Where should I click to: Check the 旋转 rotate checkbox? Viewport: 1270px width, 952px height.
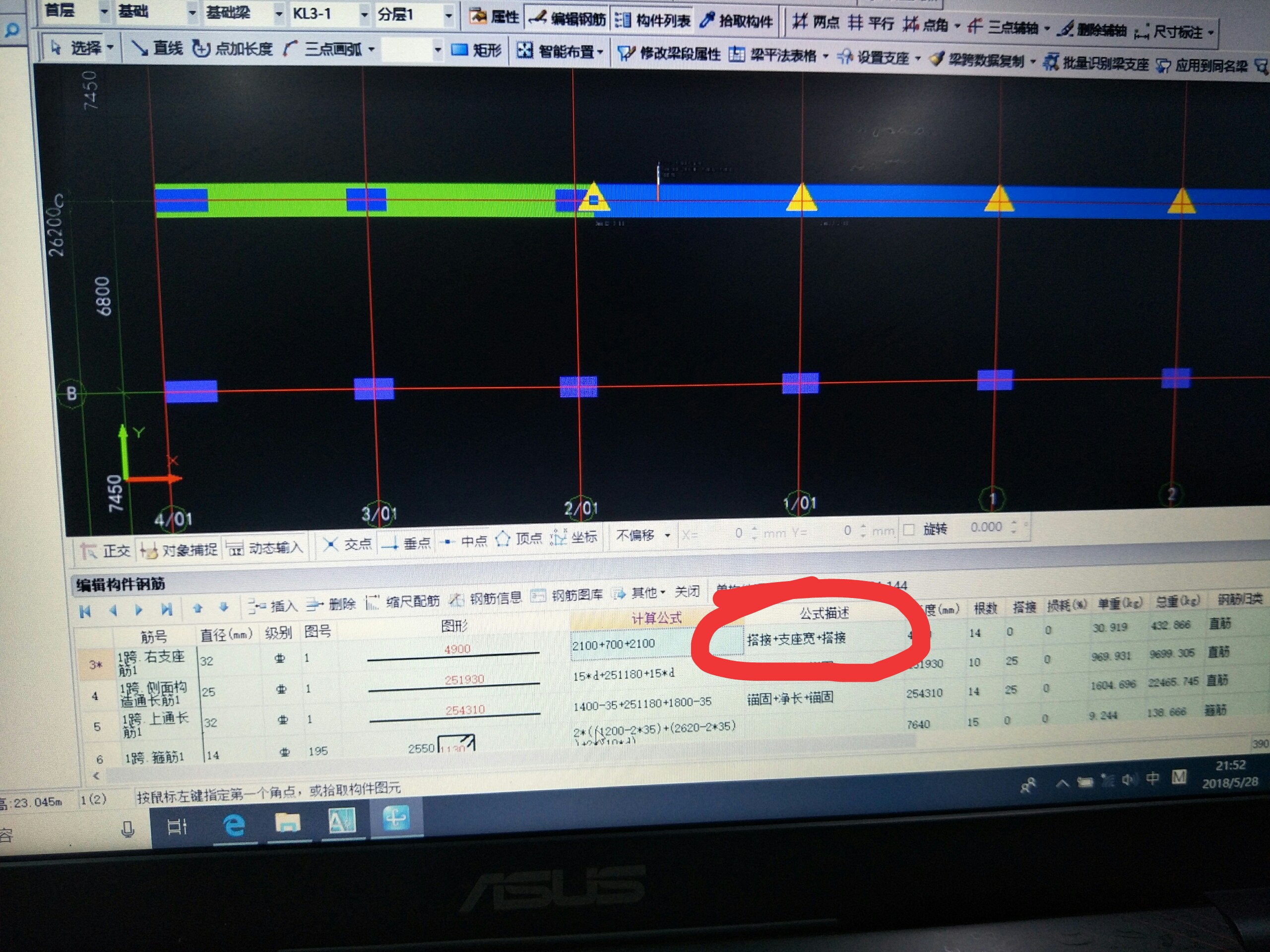pyautogui.click(x=909, y=530)
